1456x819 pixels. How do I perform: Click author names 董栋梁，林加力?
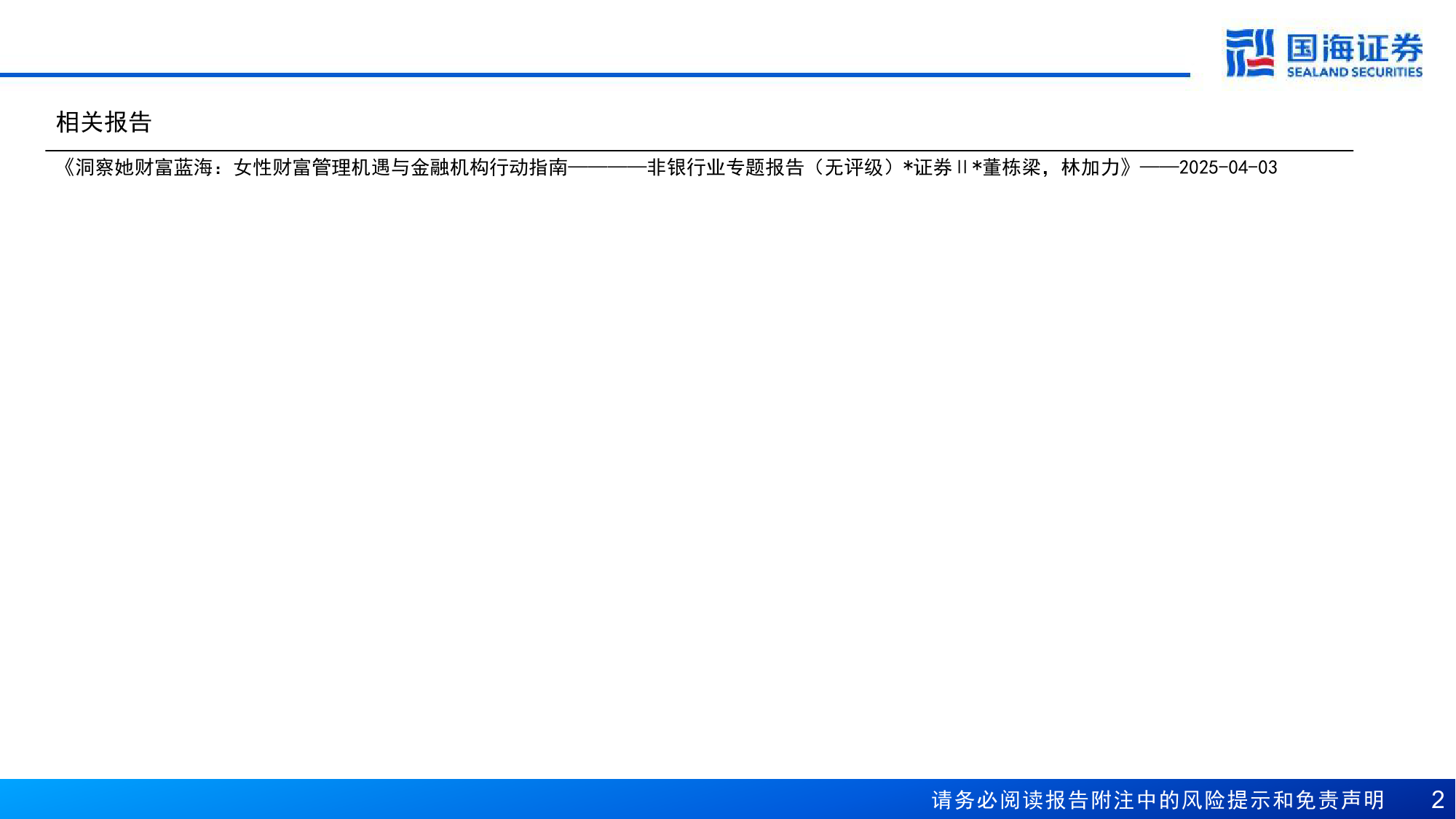point(1051,167)
